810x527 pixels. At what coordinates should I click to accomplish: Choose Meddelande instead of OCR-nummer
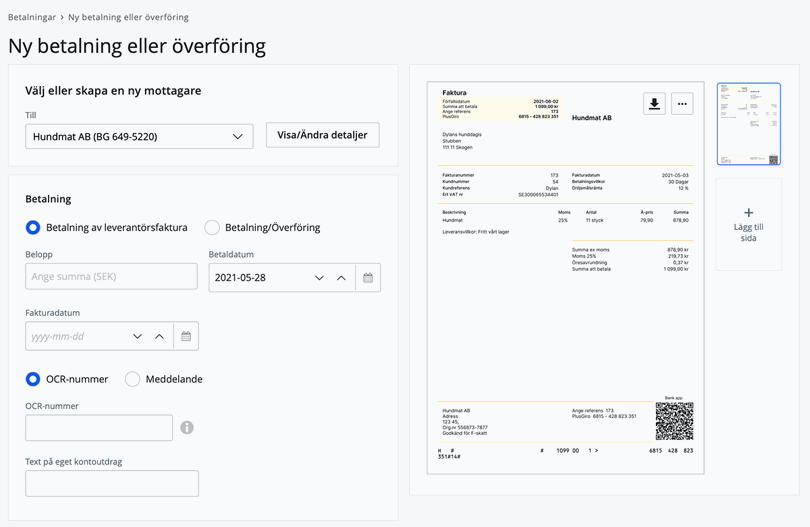click(x=132, y=379)
